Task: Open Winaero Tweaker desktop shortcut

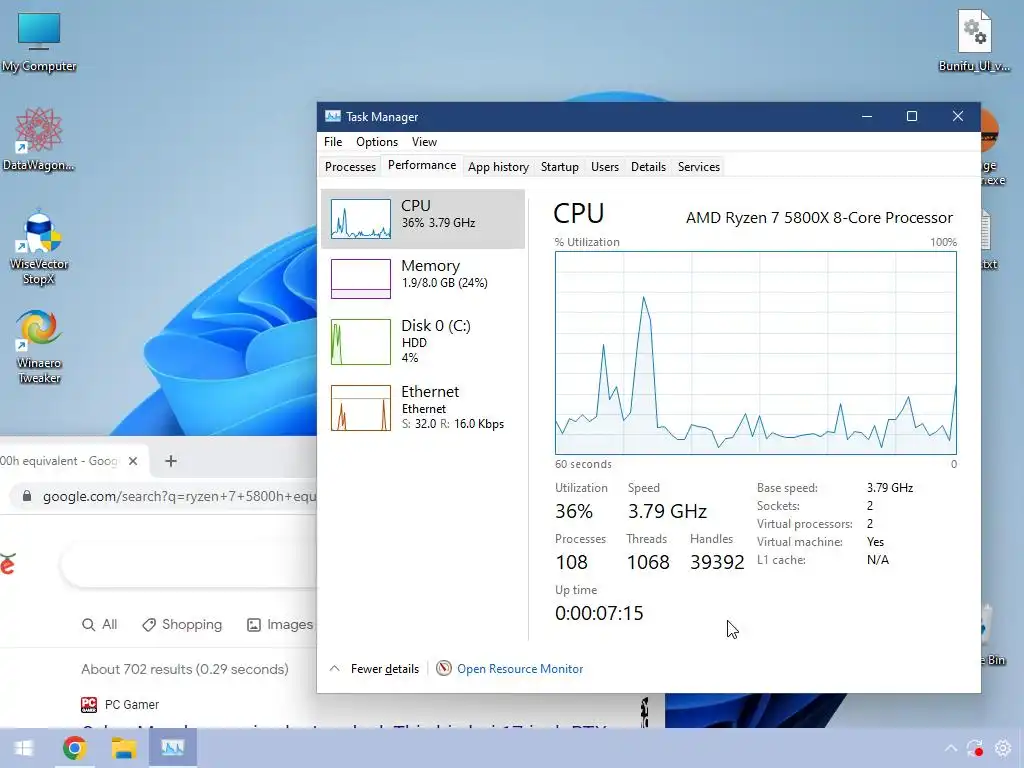Action: [x=39, y=346]
